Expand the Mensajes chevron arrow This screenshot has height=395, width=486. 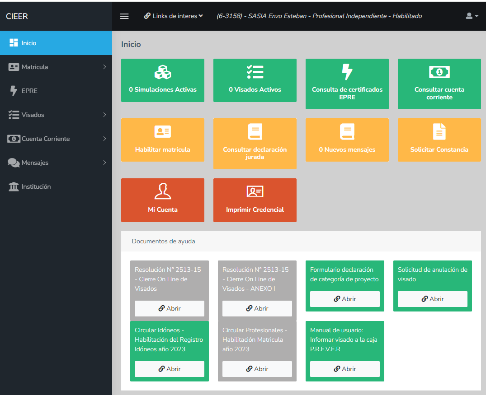(x=104, y=163)
